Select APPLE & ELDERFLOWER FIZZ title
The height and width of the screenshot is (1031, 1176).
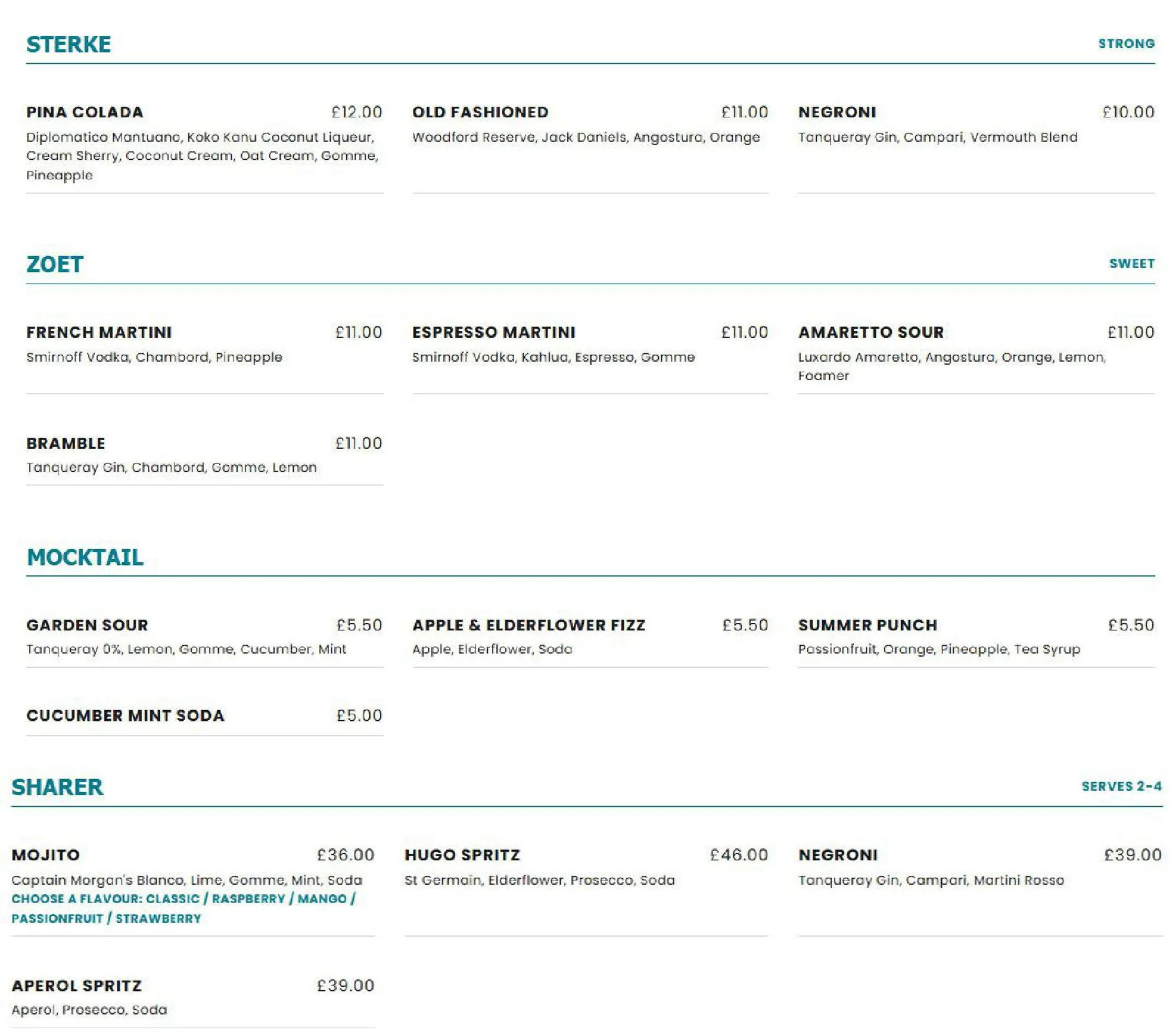(528, 625)
